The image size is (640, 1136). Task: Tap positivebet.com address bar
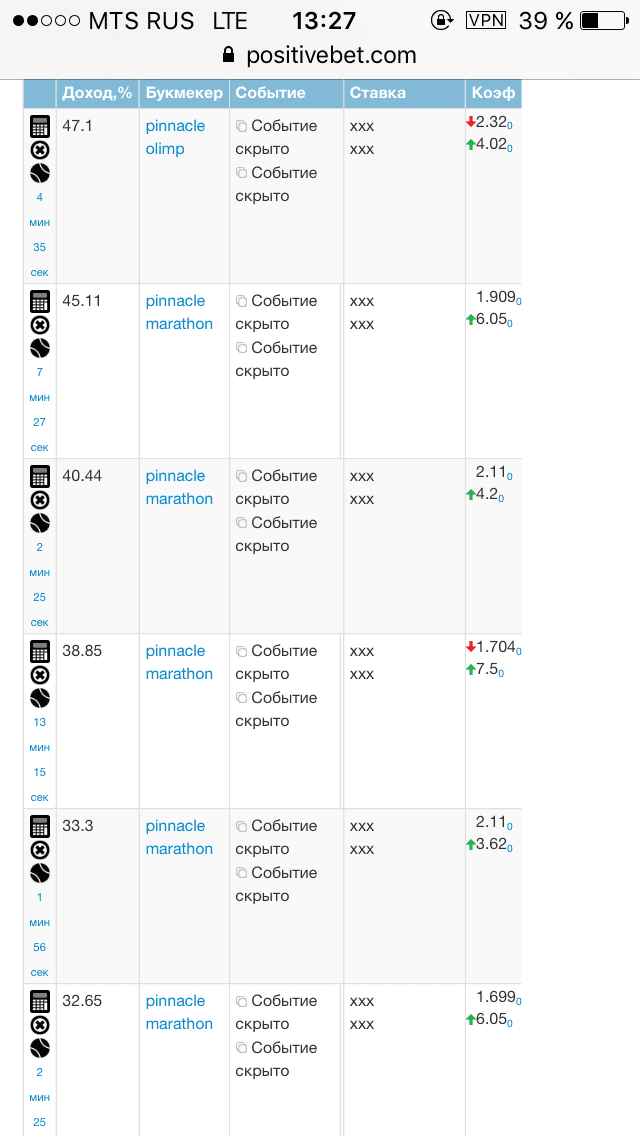coord(320,55)
